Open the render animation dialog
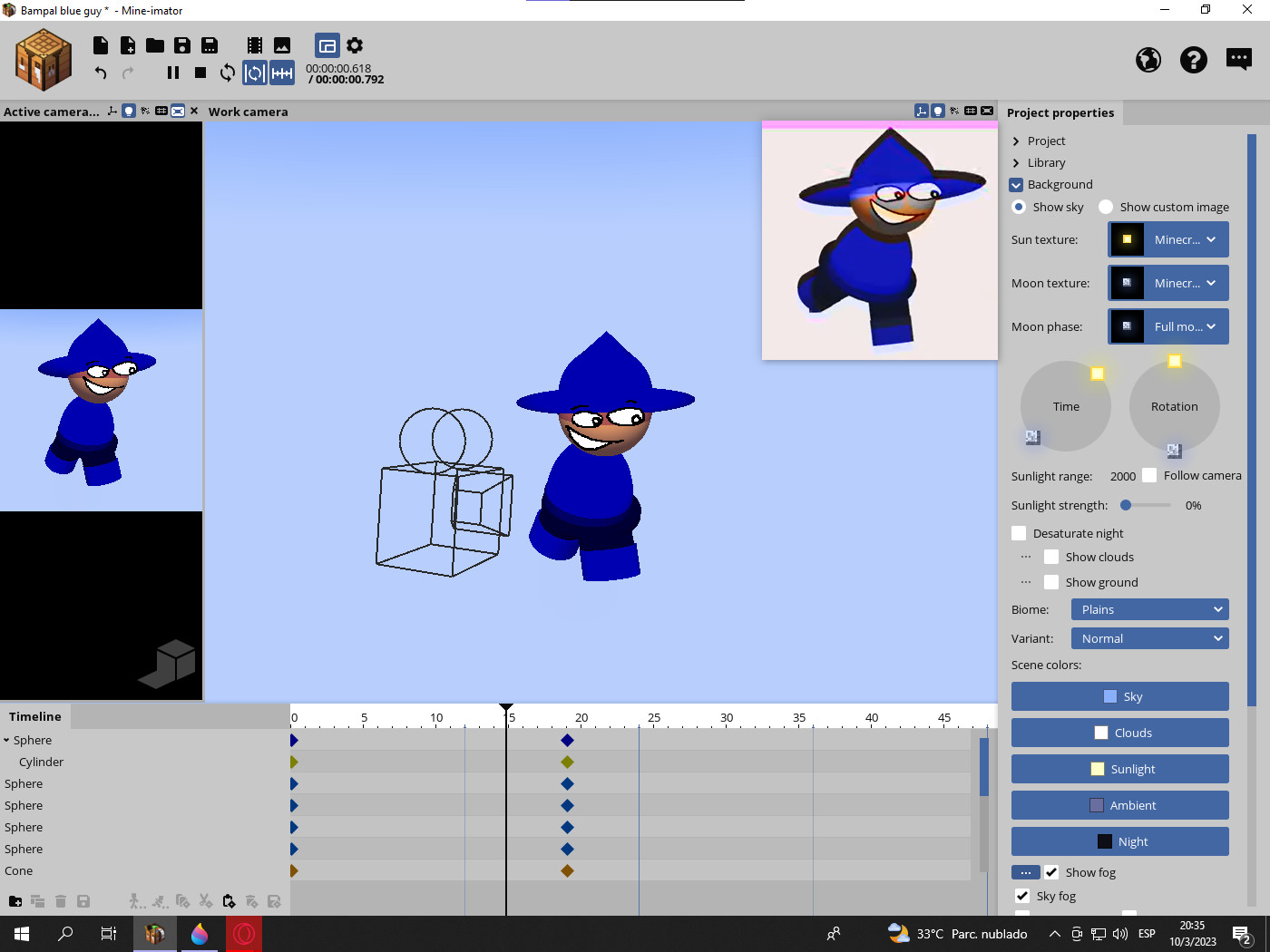This screenshot has width=1270, height=952. pyautogui.click(x=253, y=44)
